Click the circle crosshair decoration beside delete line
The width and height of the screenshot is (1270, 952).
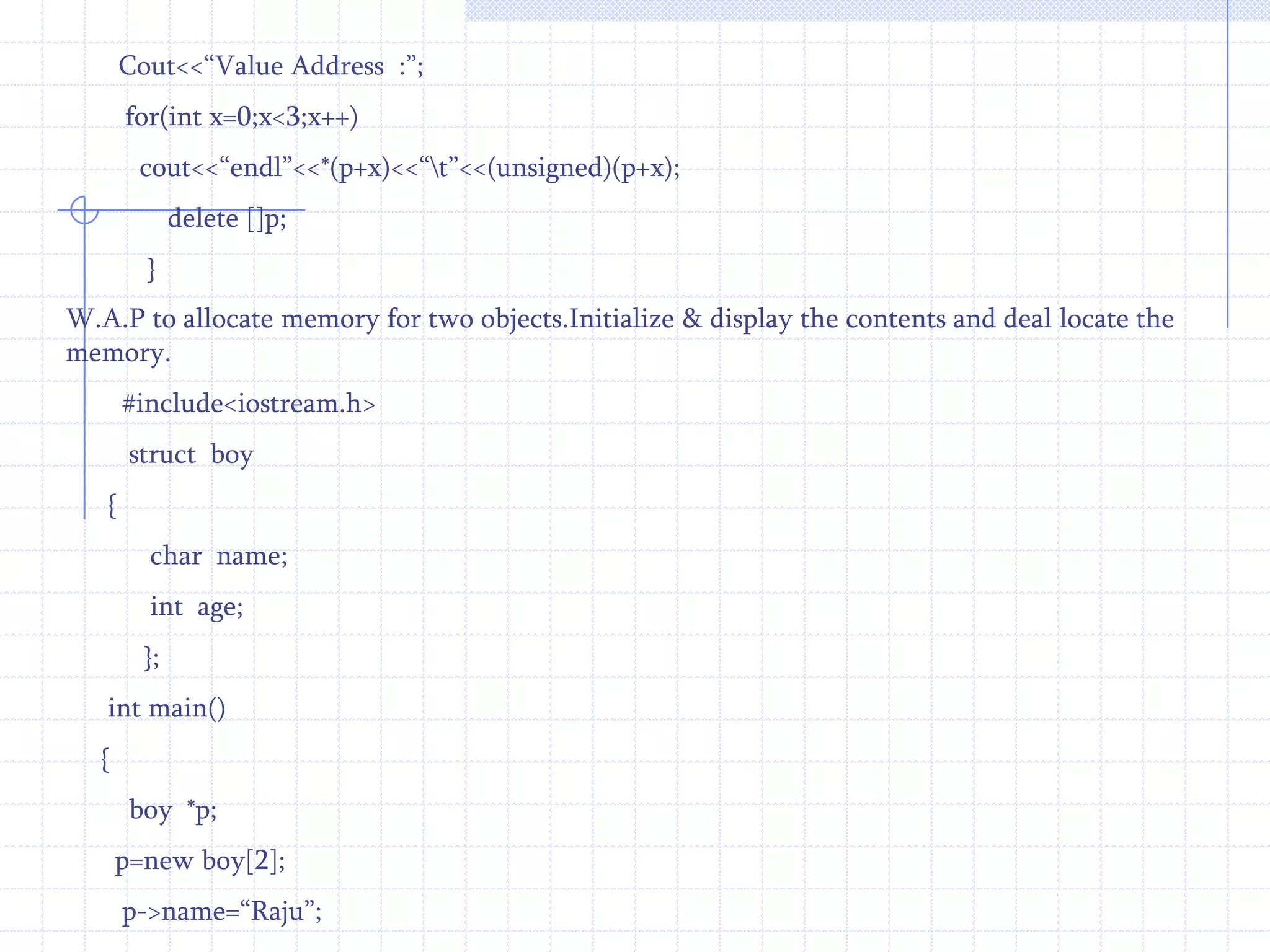tap(84, 210)
